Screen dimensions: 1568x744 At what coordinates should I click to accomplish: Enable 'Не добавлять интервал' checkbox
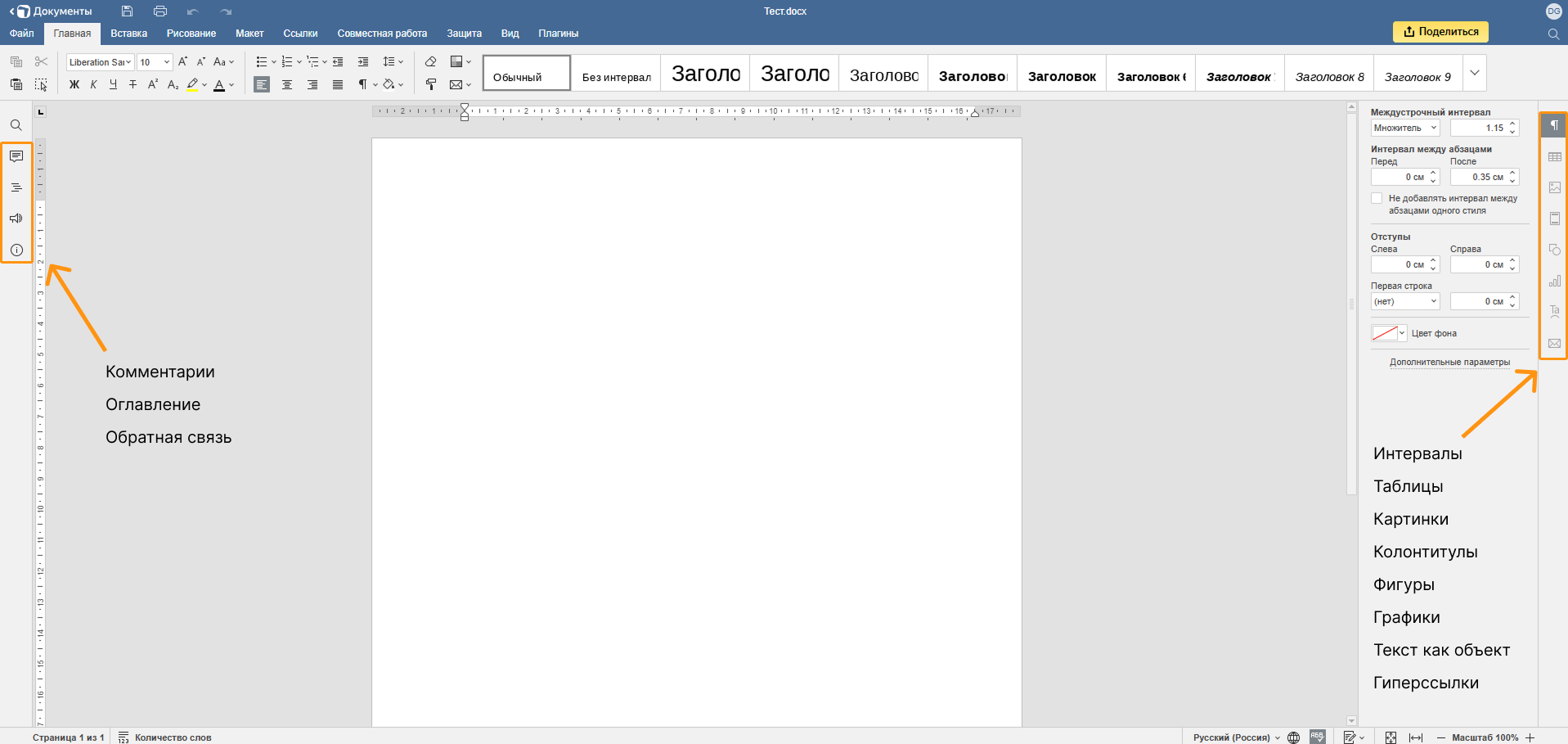point(1377,198)
